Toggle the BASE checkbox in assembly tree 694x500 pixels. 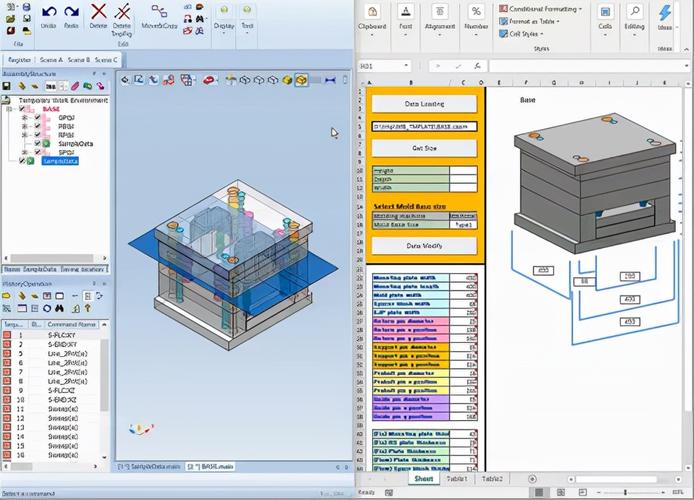tap(22, 109)
